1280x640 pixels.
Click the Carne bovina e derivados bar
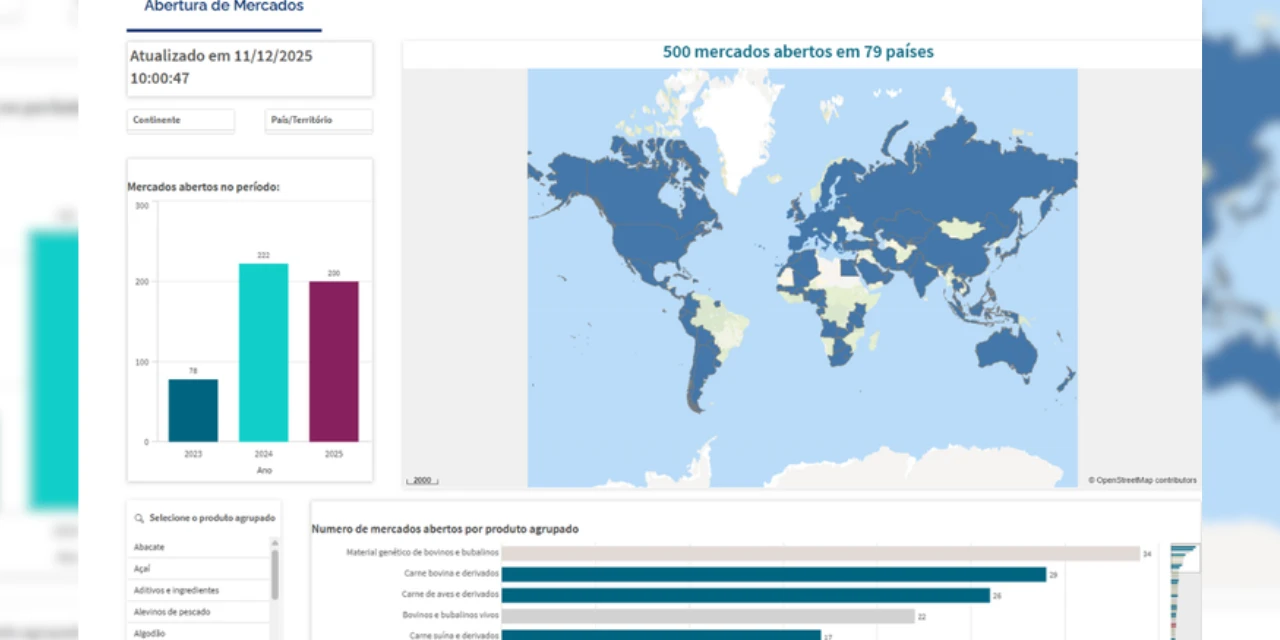pos(773,574)
